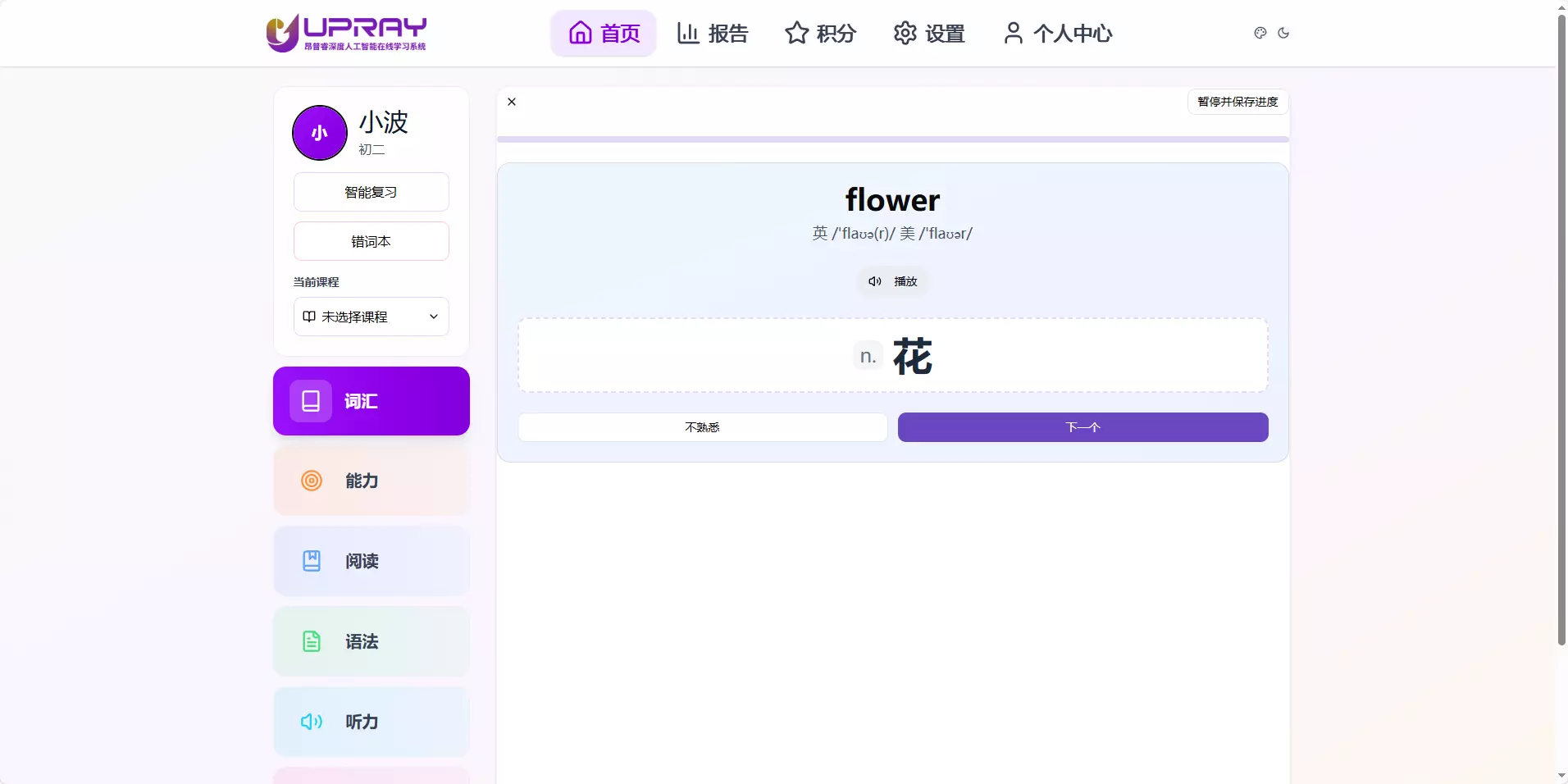The height and width of the screenshot is (784, 1568).
Task: Open the theme palette icon
Action: point(1260,33)
